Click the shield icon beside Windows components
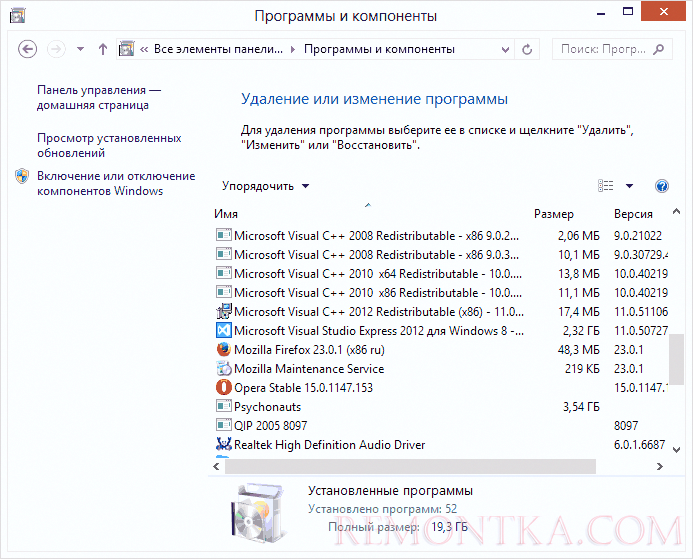Image resolution: width=693 pixels, height=559 pixels. click(x=22, y=176)
